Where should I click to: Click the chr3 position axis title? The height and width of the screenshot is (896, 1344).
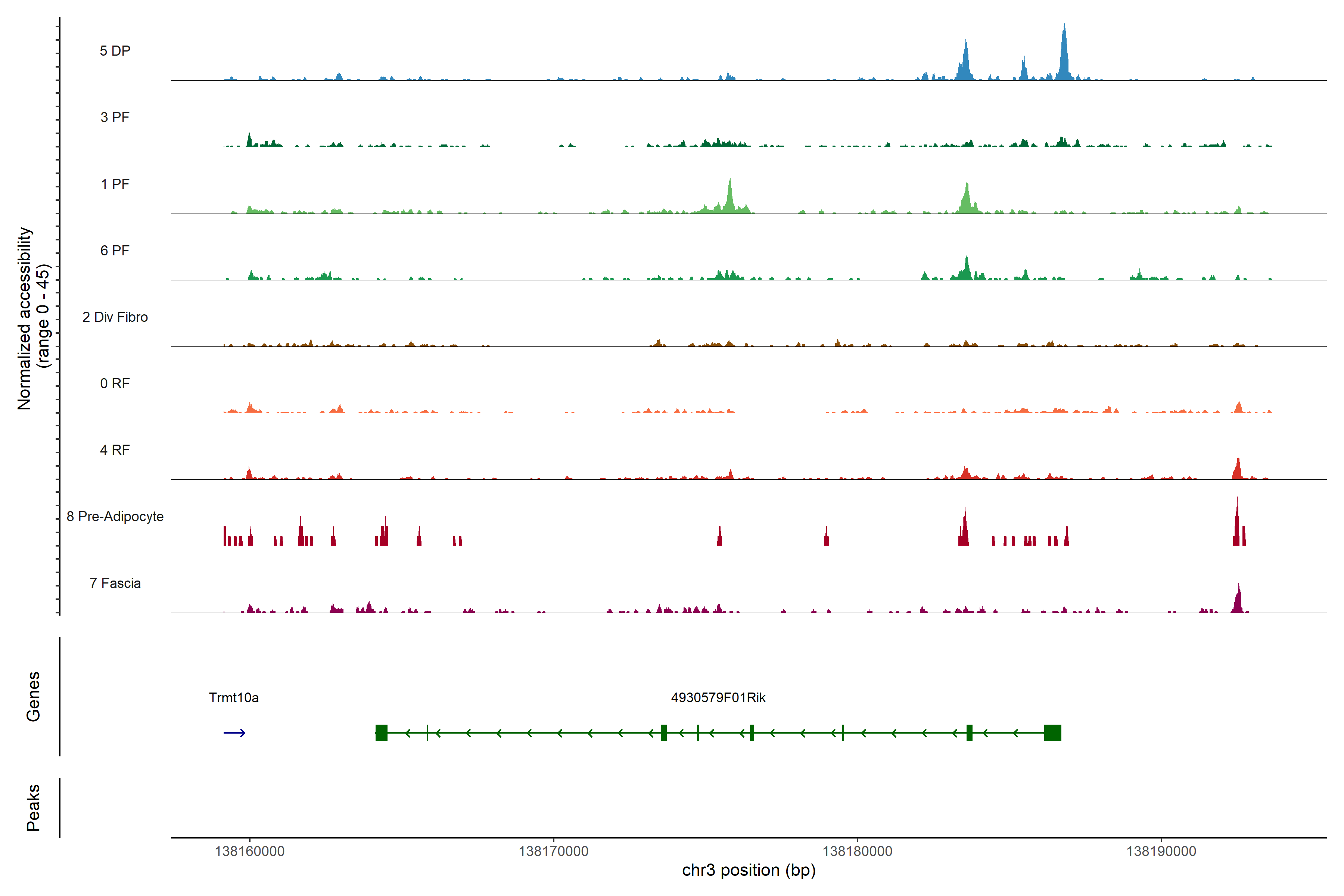click(749, 870)
